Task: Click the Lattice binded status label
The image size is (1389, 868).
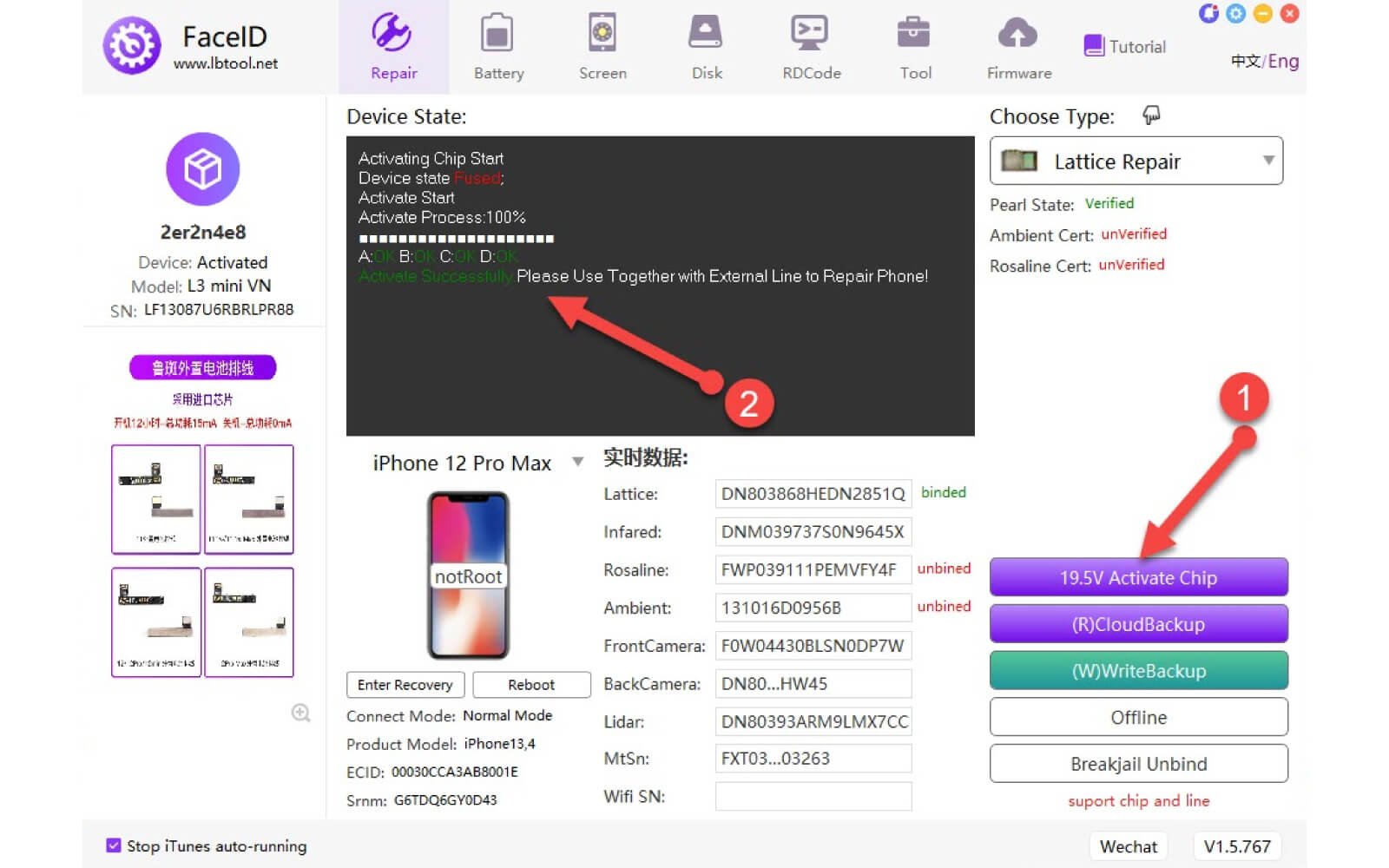Action: pyautogui.click(x=943, y=492)
